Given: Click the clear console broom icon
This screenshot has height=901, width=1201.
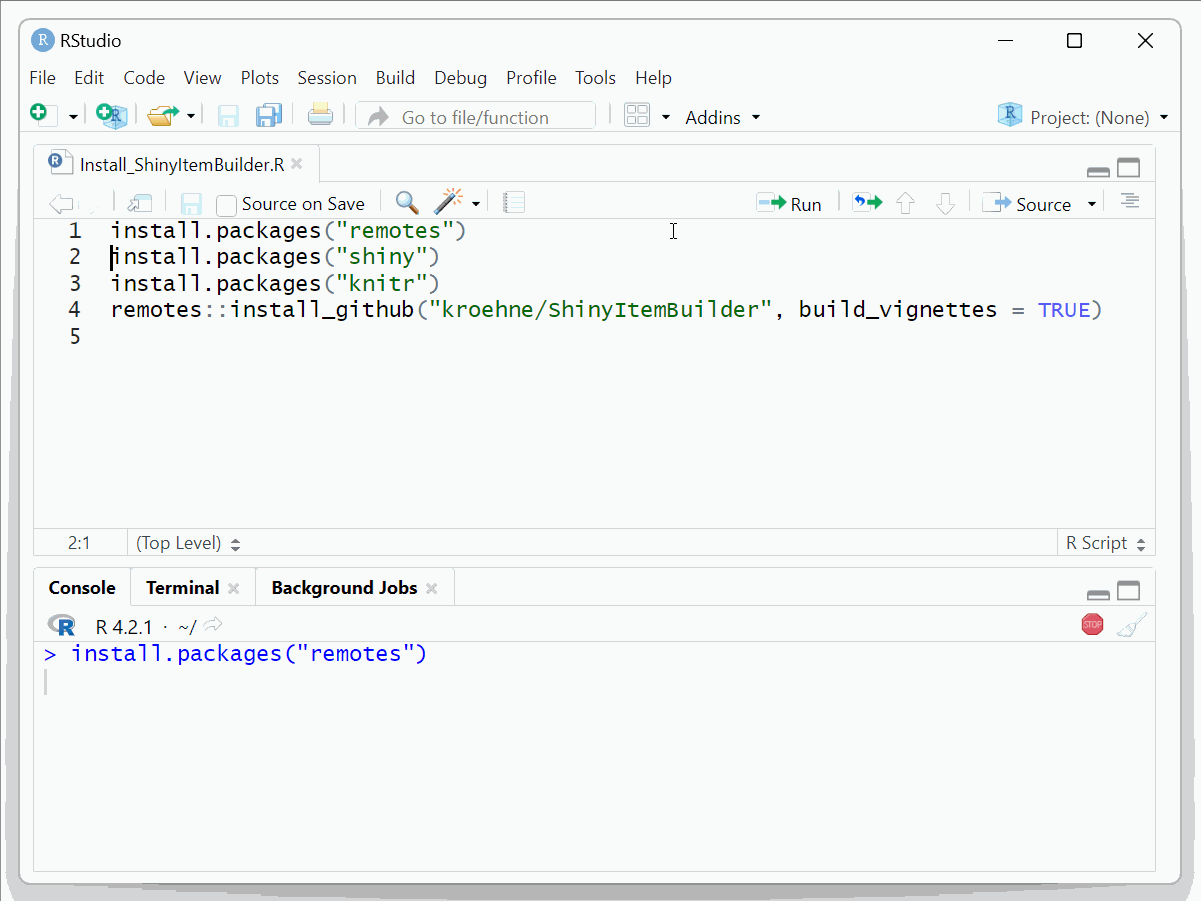Looking at the screenshot, I should [x=1131, y=625].
